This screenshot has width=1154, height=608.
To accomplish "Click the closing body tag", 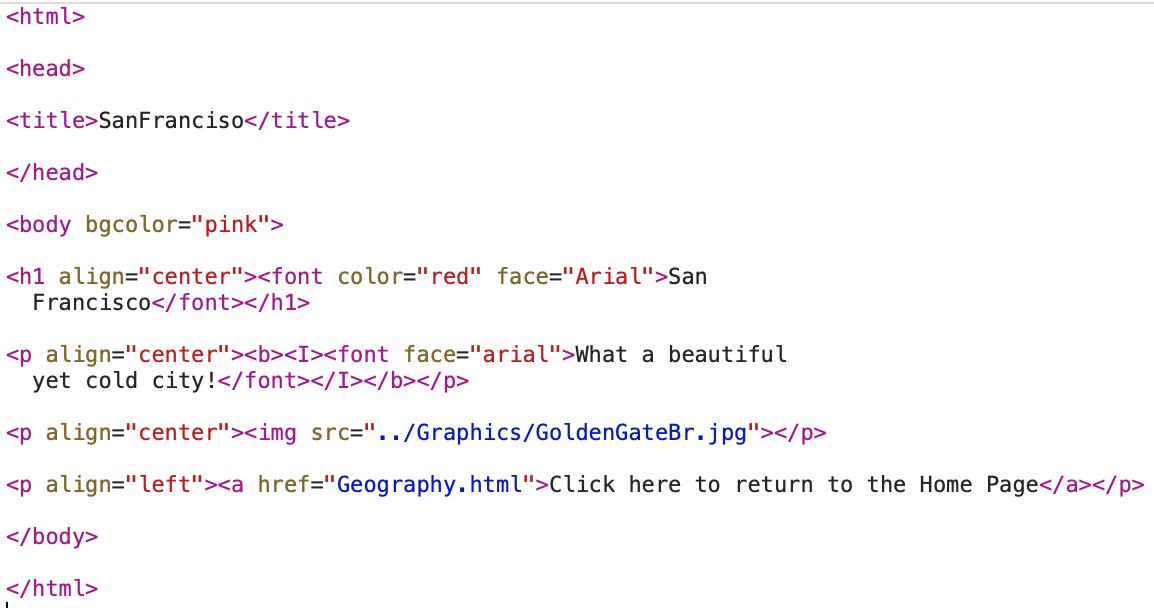I will point(52,537).
